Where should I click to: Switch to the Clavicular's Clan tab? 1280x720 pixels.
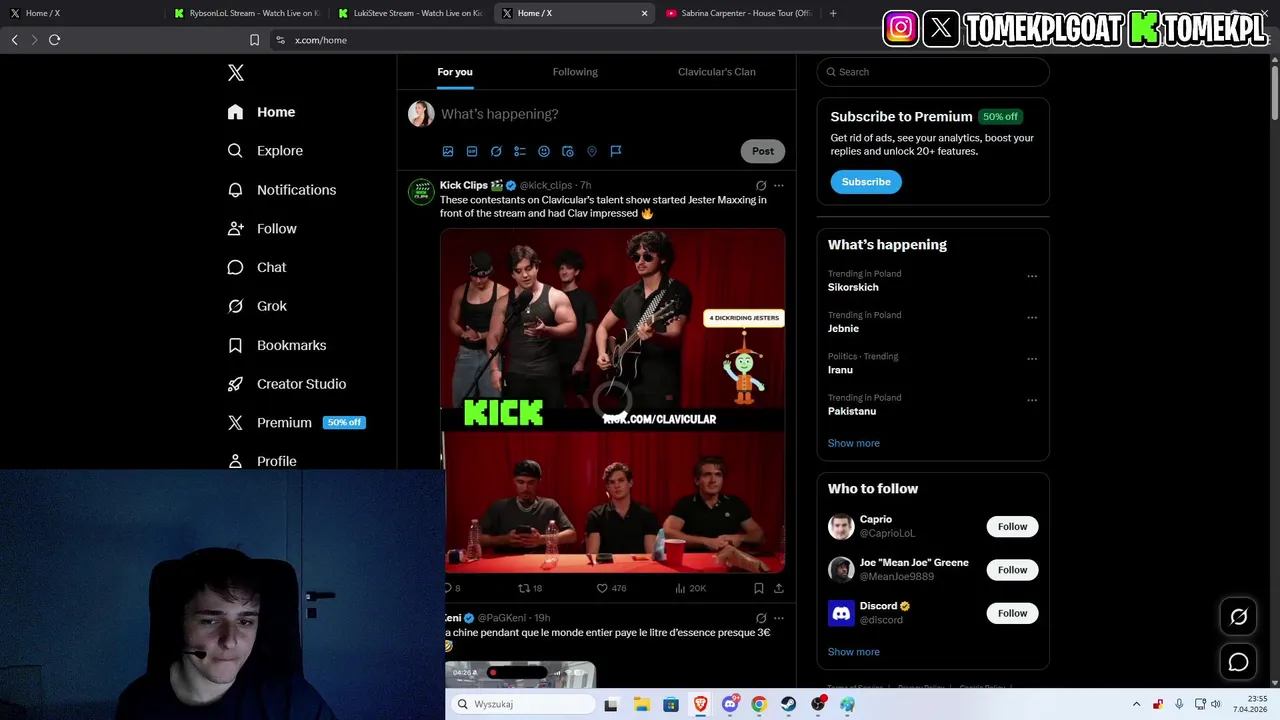(x=717, y=72)
